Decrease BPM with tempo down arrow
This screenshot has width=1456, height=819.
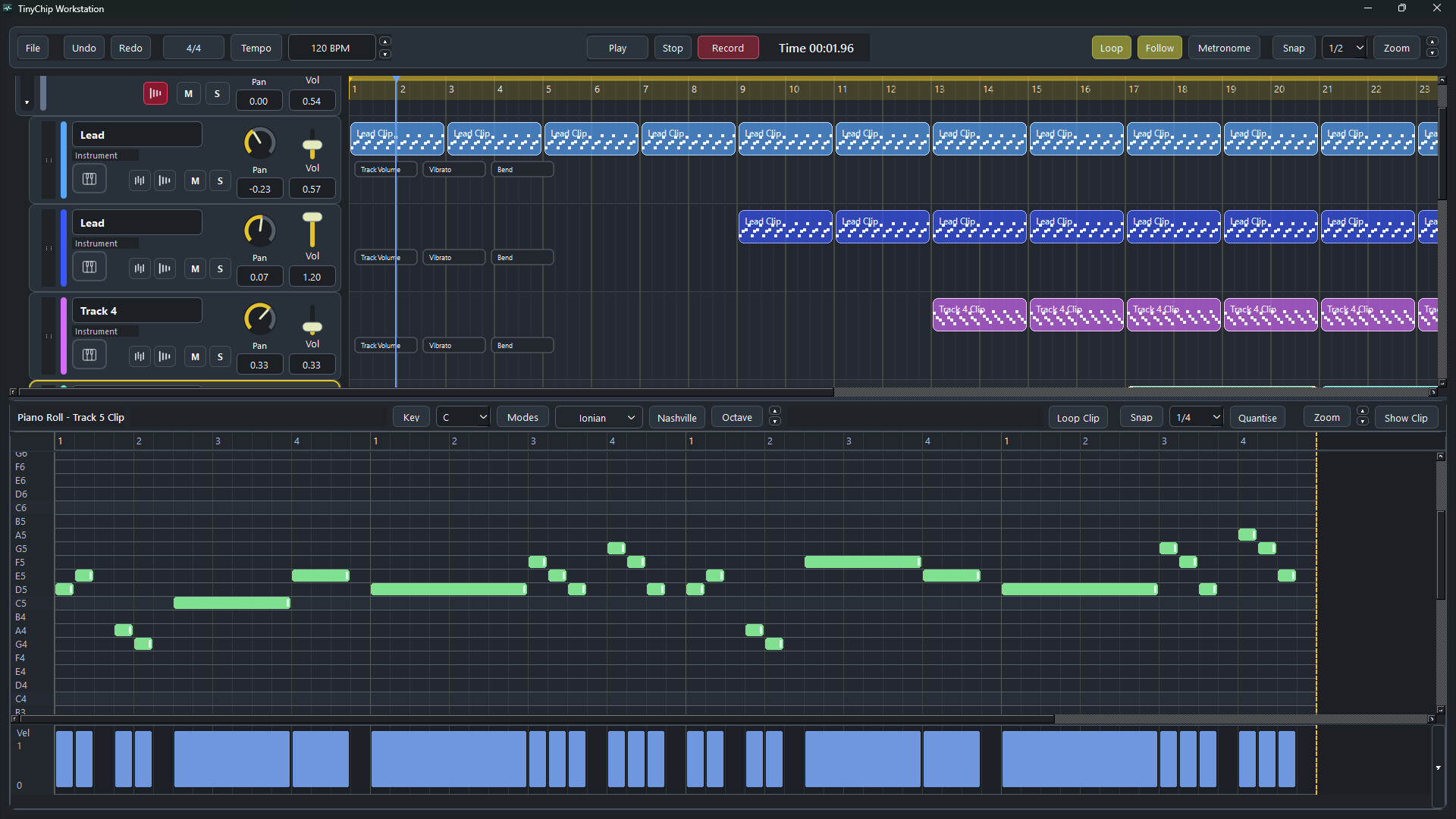[385, 54]
